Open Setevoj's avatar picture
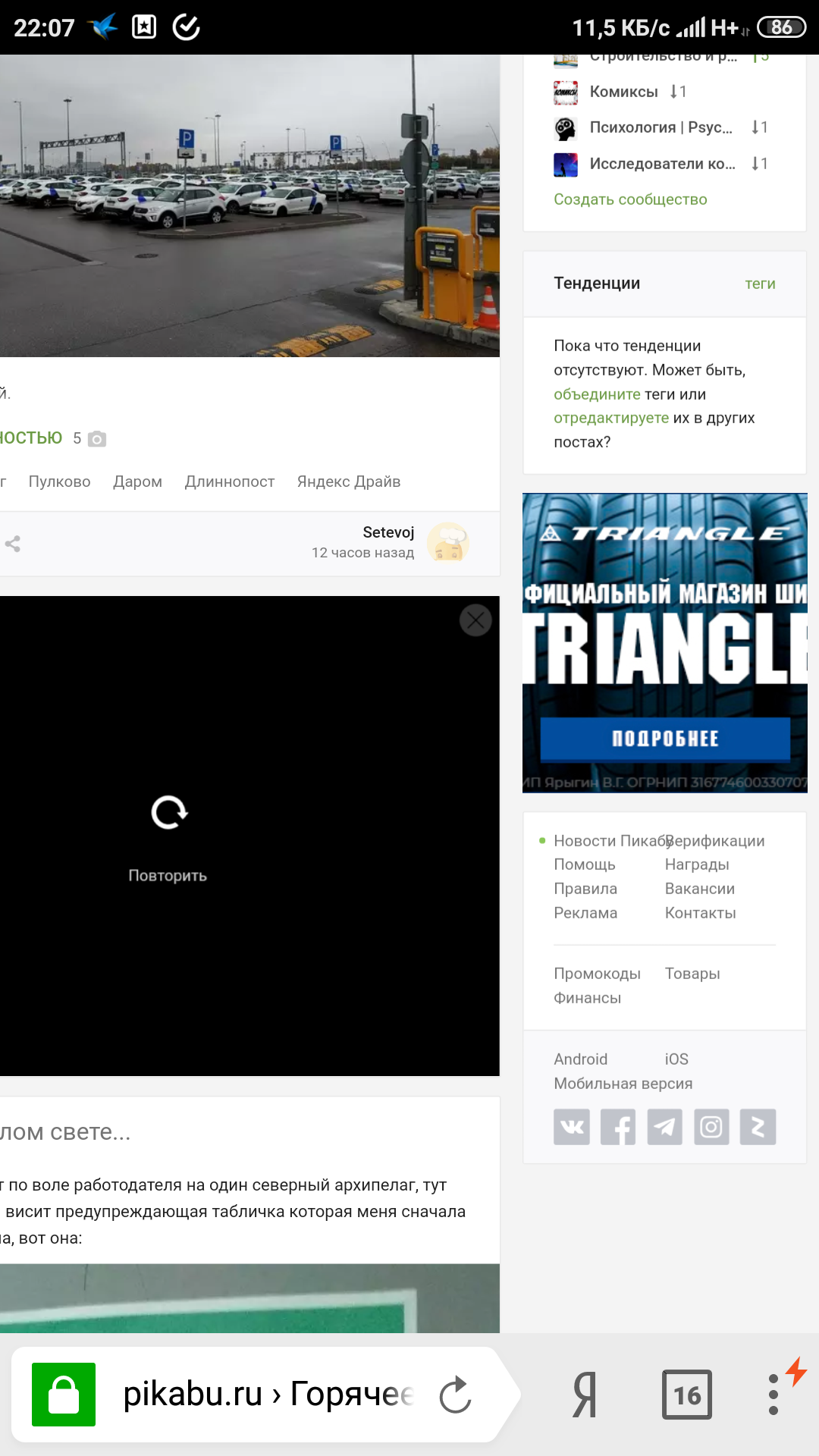 tap(448, 543)
